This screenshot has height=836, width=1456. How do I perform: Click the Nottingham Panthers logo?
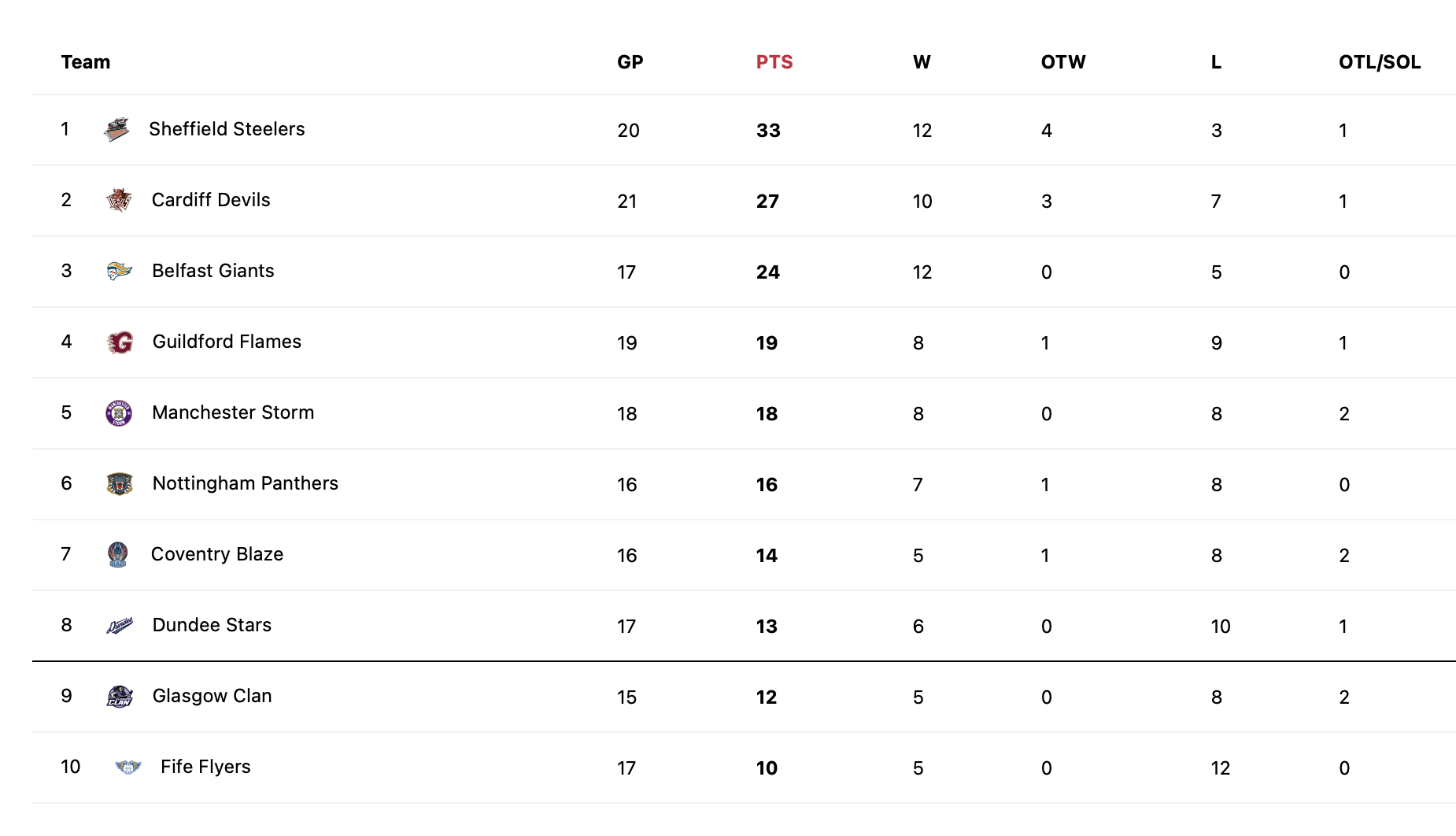click(120, 484)
